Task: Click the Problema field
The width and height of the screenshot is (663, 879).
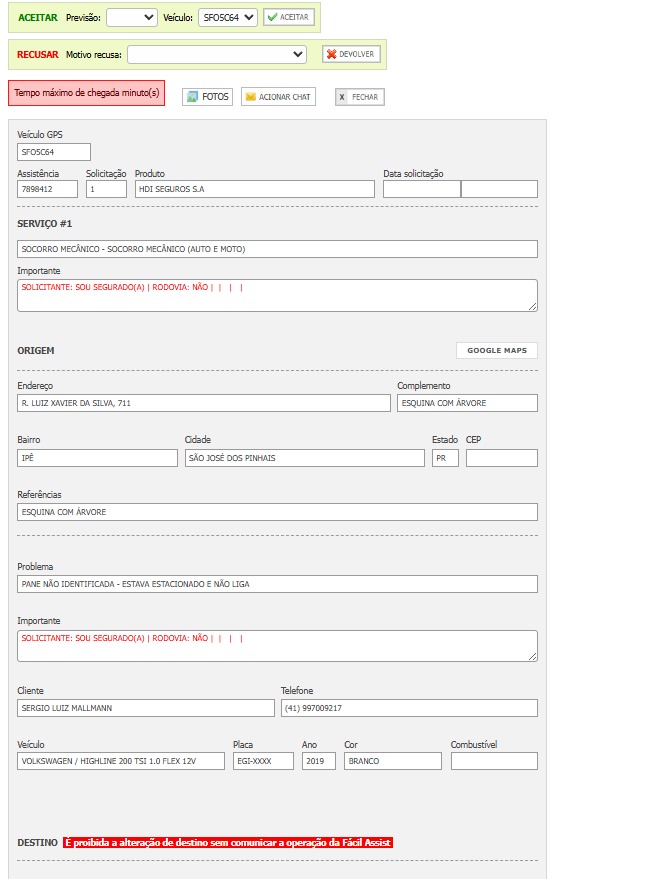Action: 277,584
